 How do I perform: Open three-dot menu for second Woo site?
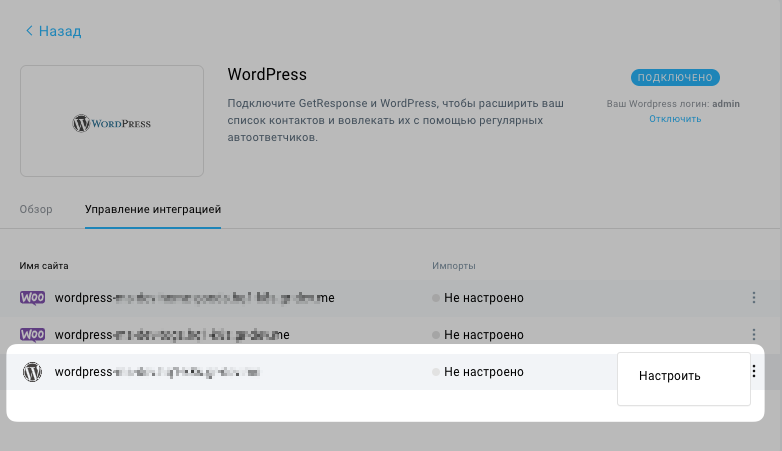(754, 334)
